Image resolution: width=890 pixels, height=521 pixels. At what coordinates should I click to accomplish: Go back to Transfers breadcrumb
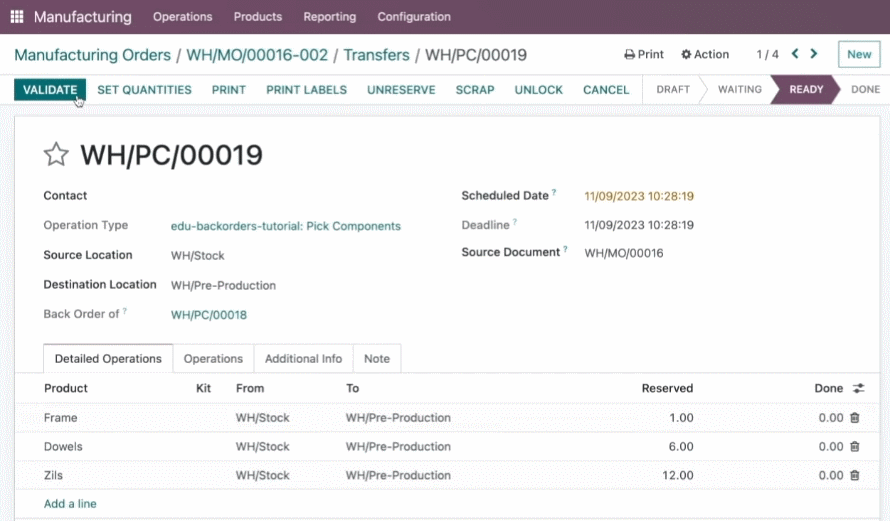coord(376,55)
